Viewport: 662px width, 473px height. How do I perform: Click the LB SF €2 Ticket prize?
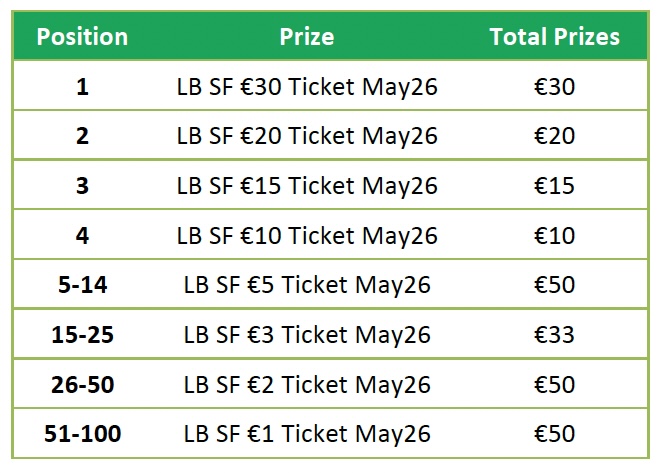pos(307,384)
